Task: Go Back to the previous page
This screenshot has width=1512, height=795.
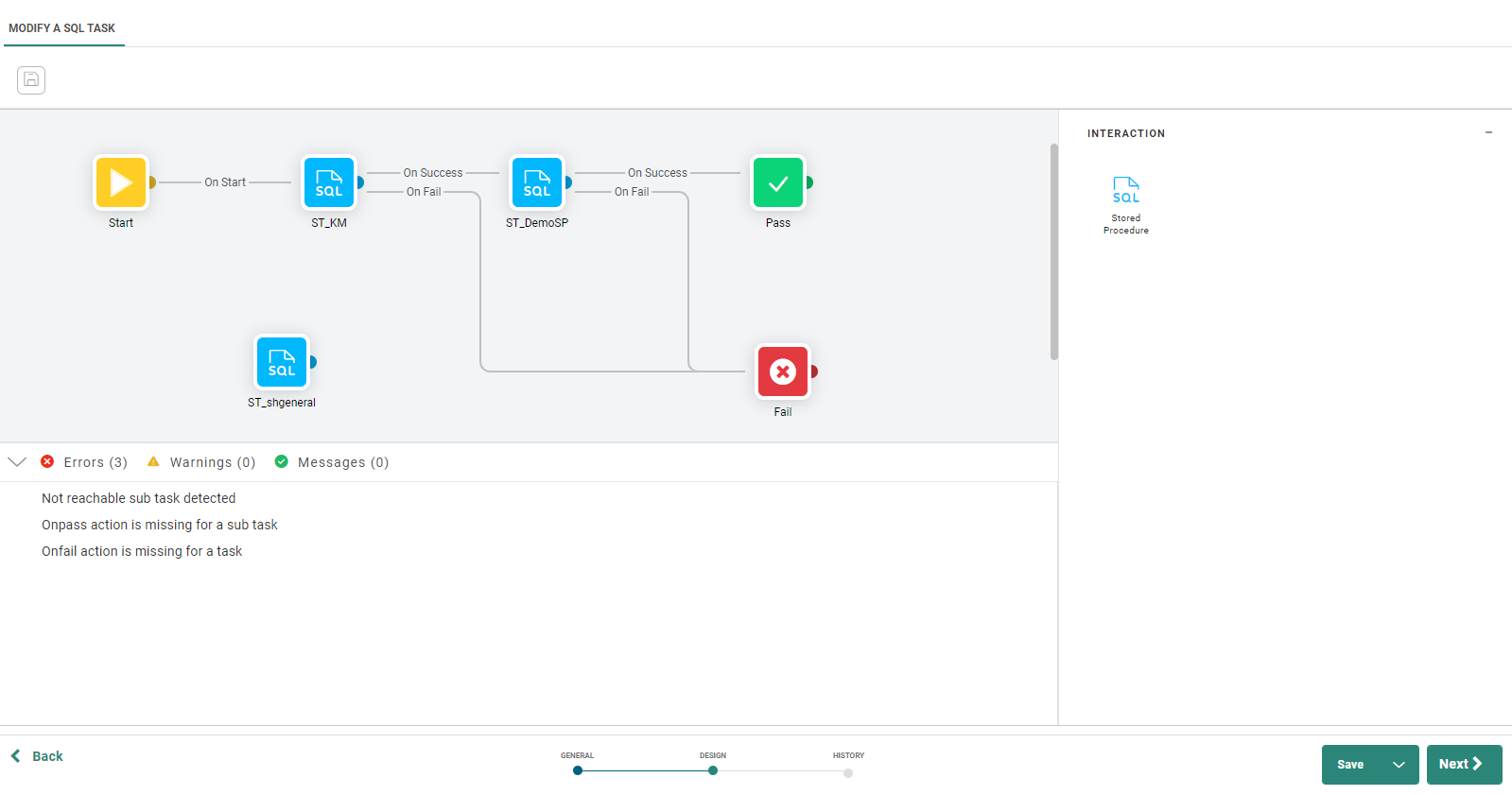Action: click(x=37, y=756)
